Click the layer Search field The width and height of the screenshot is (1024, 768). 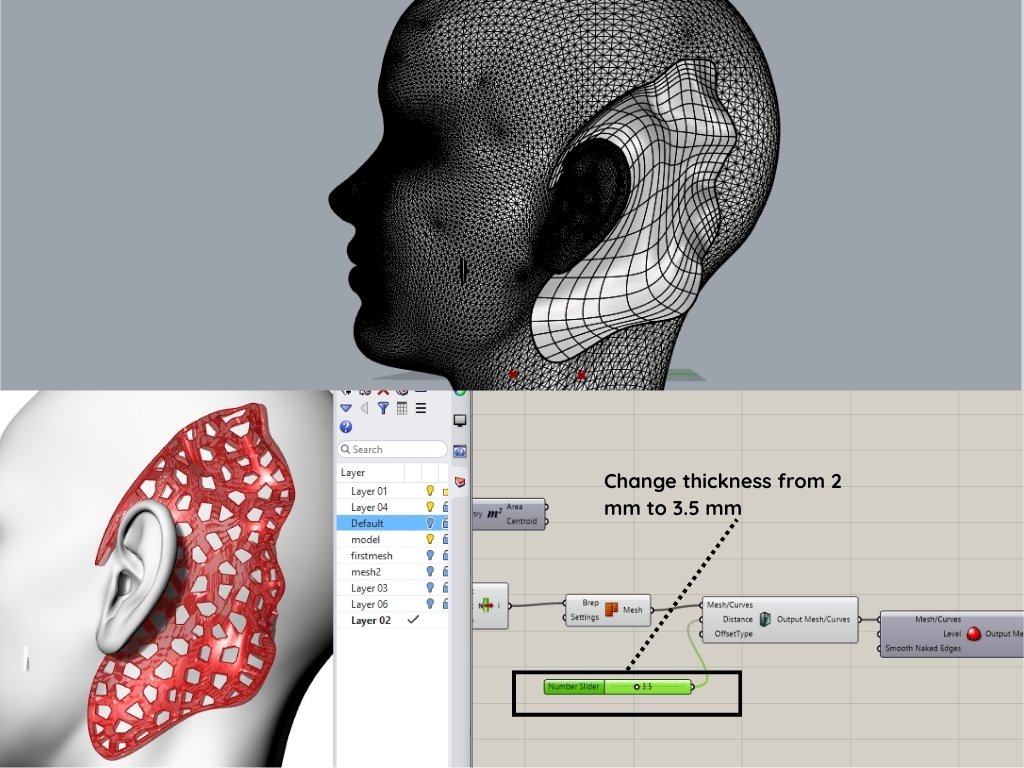tap(393, 450)
